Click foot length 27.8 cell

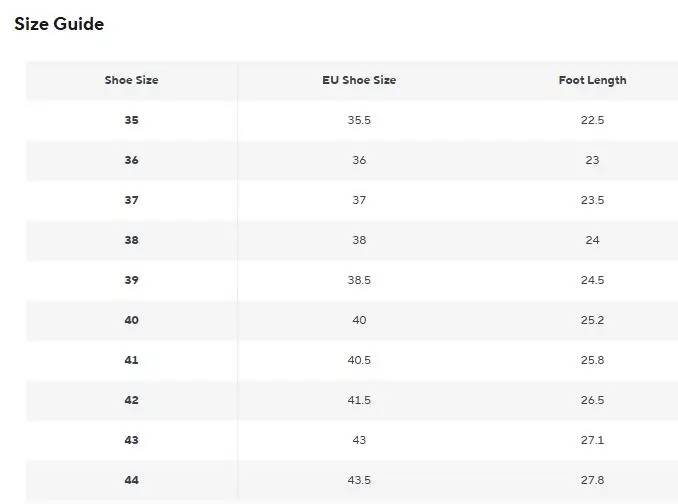click(x=592, y=480)
